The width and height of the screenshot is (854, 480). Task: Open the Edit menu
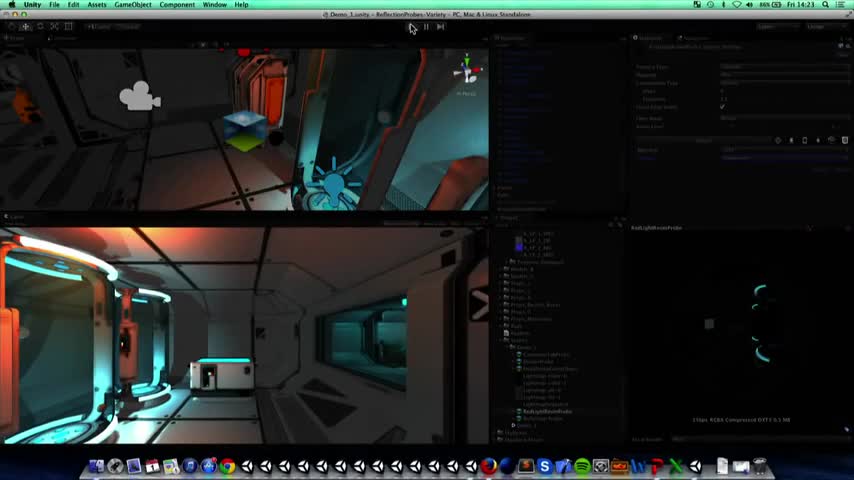tap(74, 4)
